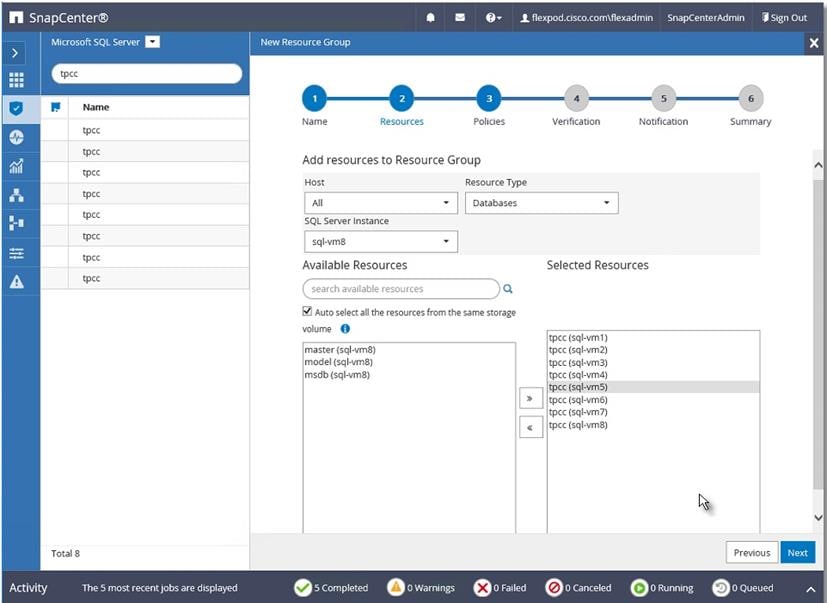Go to wizard step 2 Resources
Screen dimensions: 827x603
coord(402,99)
